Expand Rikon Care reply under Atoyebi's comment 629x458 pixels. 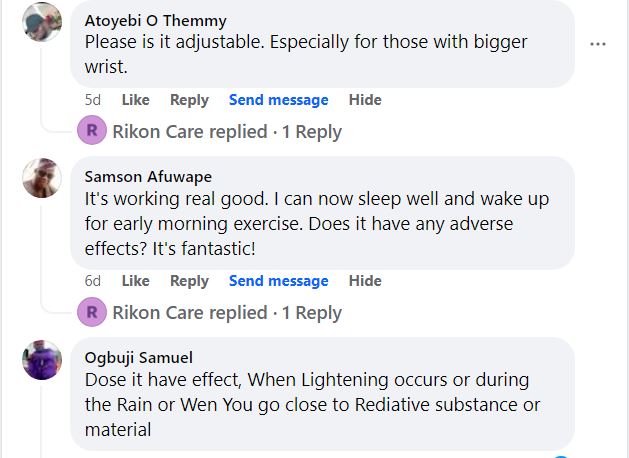[227, 132]
